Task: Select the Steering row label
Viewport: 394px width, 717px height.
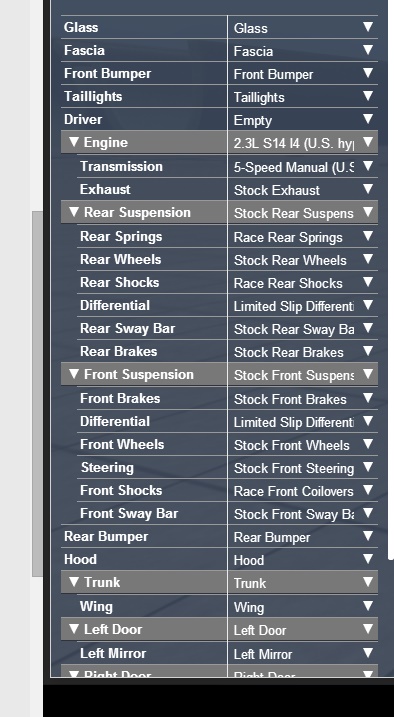Action: click(107, 467)
